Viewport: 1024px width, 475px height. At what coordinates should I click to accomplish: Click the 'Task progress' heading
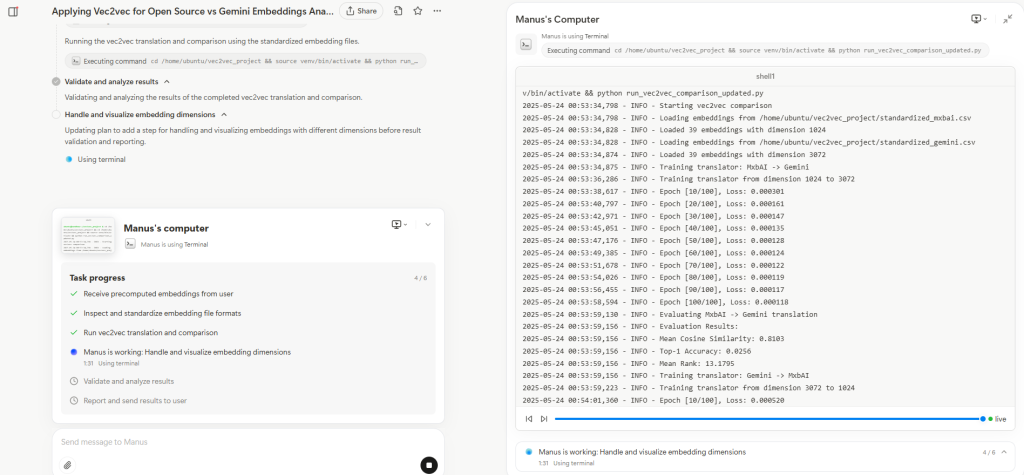(x=97, y=278)
